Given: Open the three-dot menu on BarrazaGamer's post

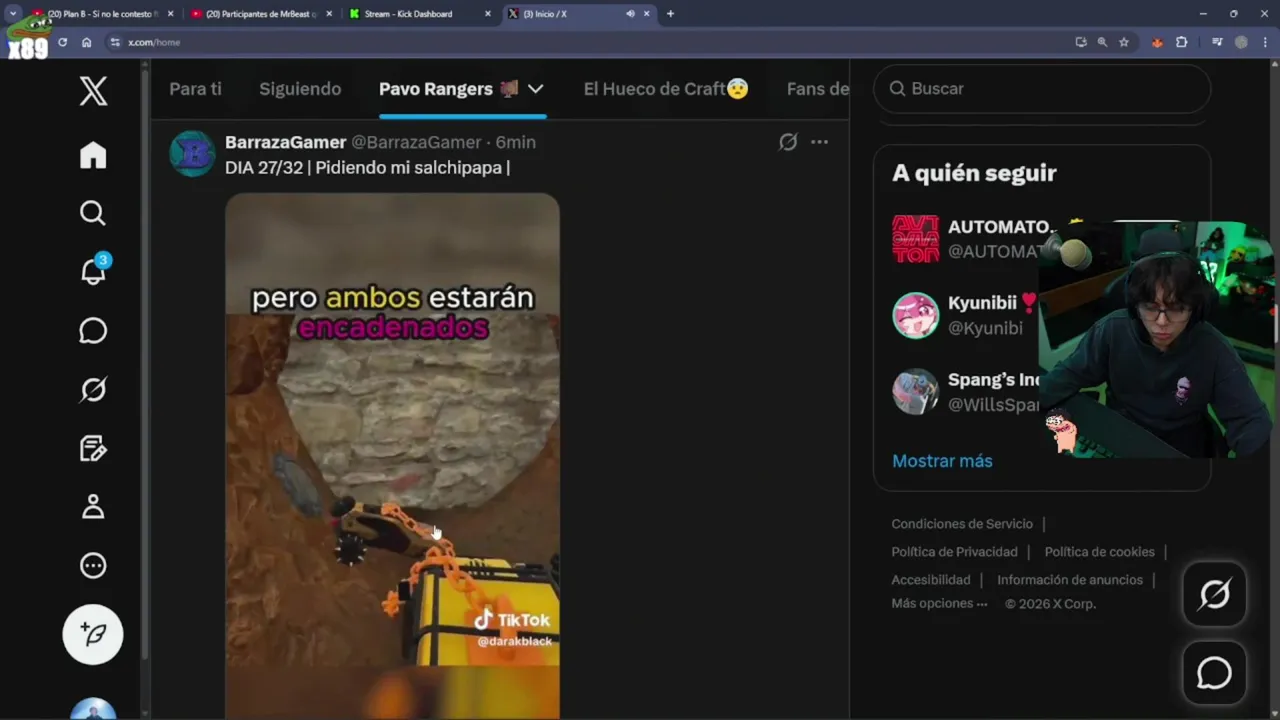Looking at the screenshot, I should (819, 142).
